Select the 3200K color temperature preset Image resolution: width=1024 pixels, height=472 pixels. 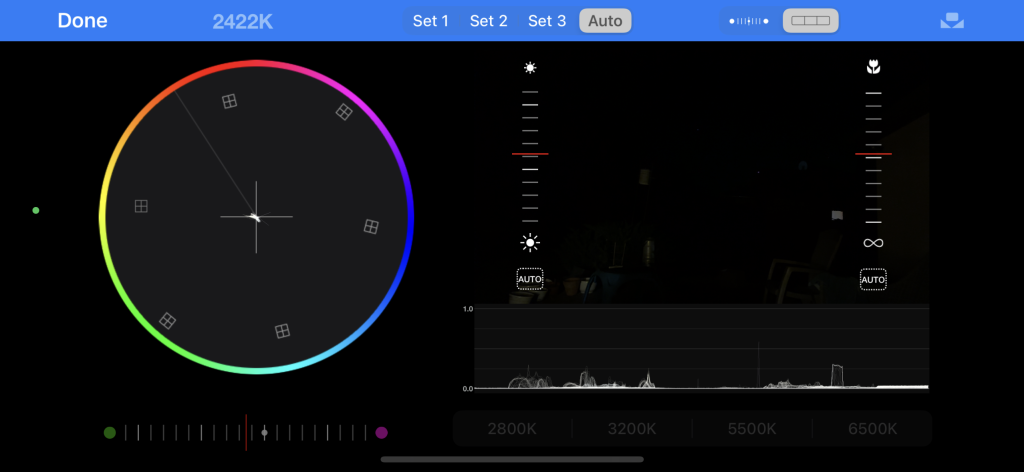632,429
